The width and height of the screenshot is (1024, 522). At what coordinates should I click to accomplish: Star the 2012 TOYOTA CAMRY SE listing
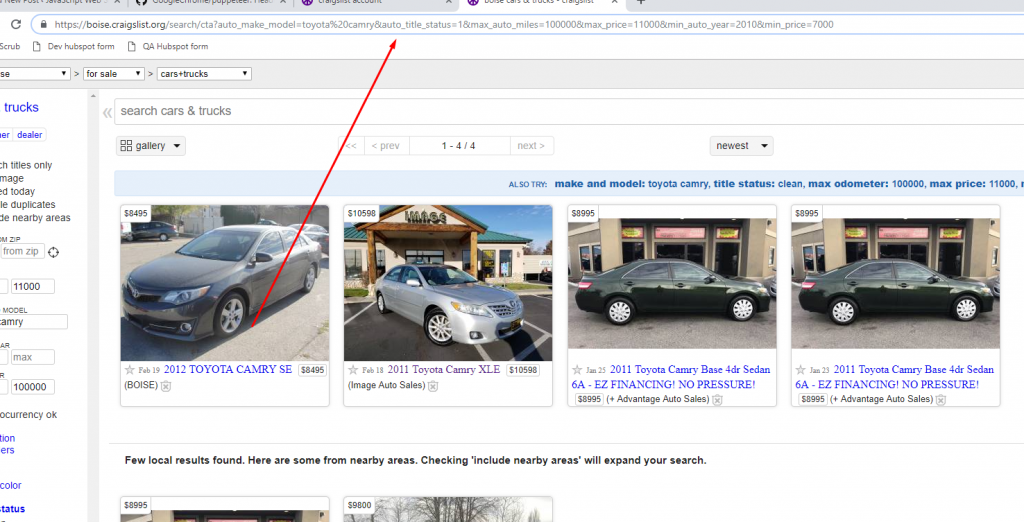click(x=130, y=370)
